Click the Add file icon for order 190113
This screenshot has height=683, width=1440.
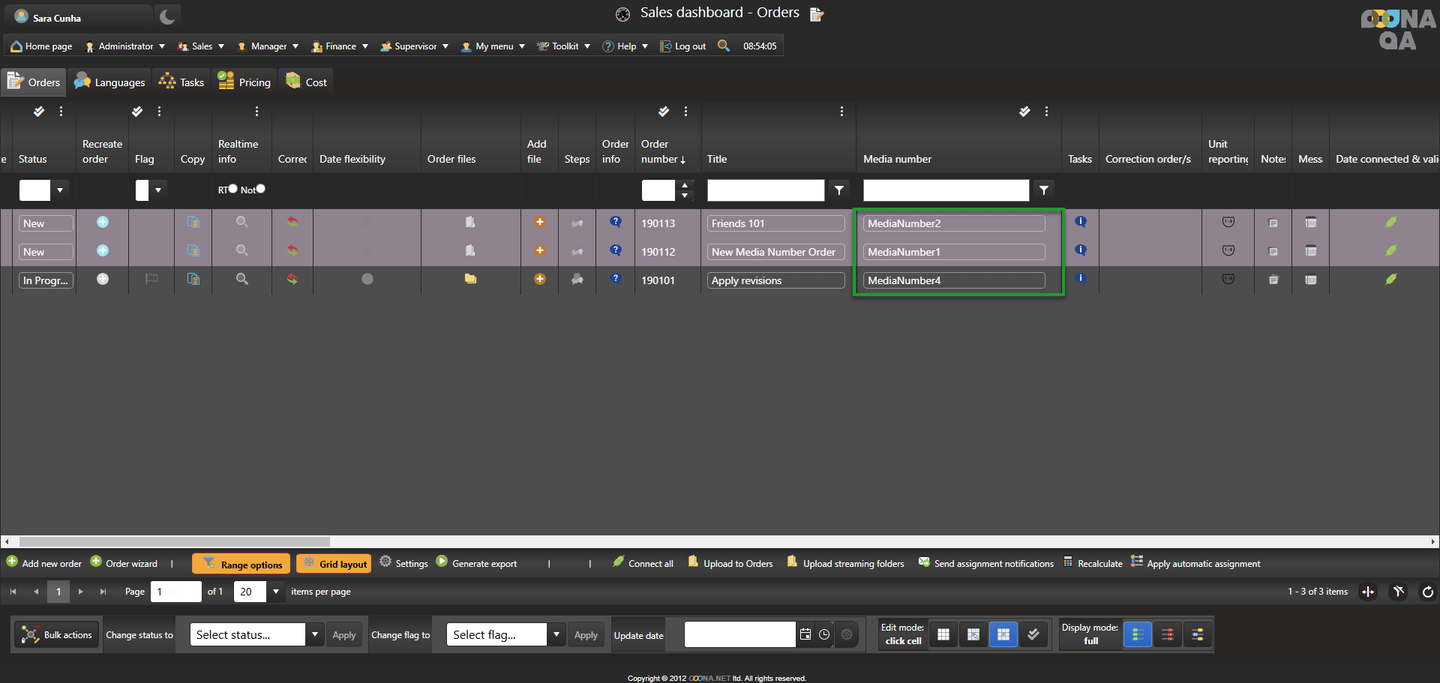[540, 222]
